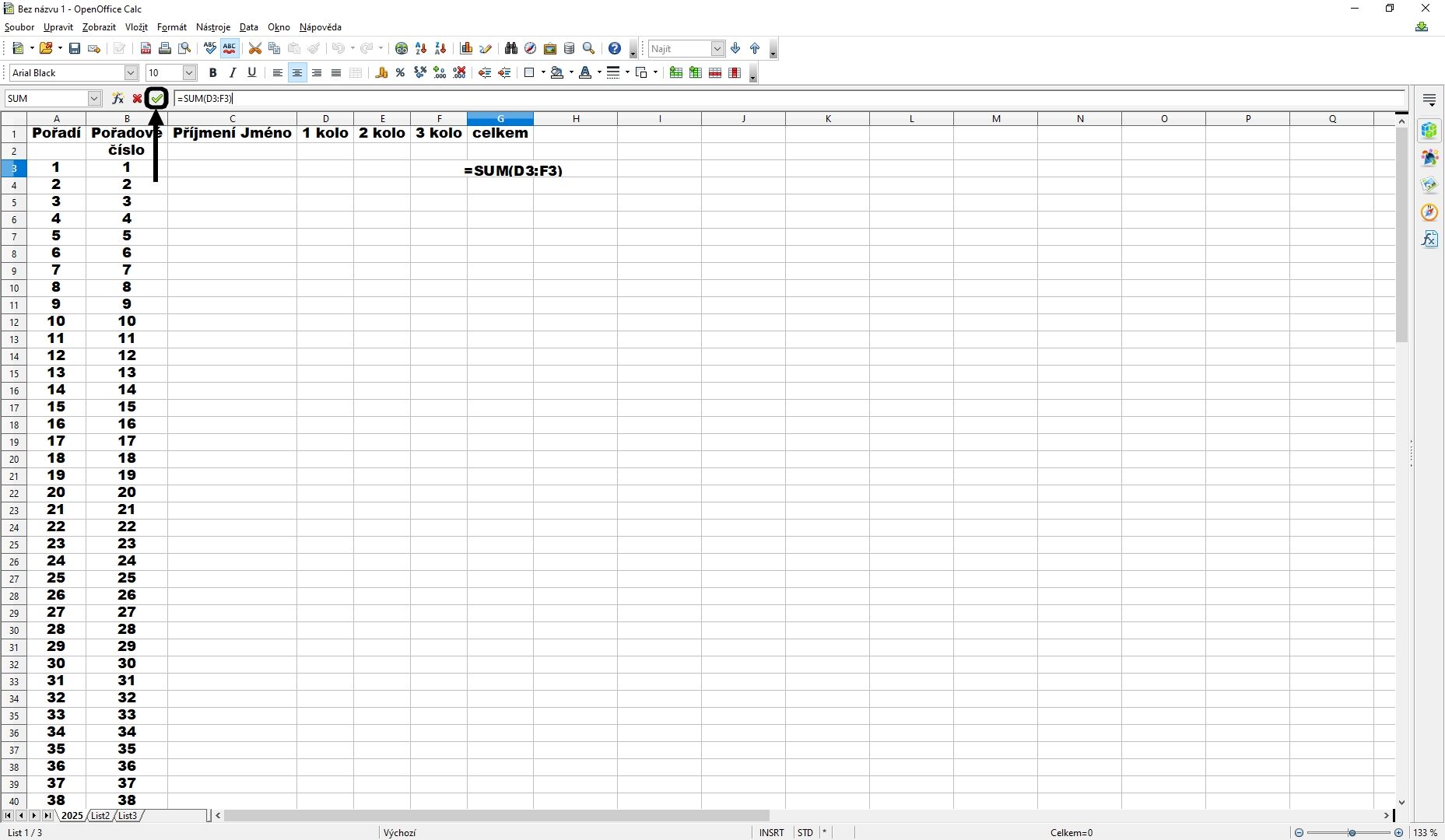The image size is (1445, 840).
Task: Accept the formula with the green checkmark
Action: 157,98
